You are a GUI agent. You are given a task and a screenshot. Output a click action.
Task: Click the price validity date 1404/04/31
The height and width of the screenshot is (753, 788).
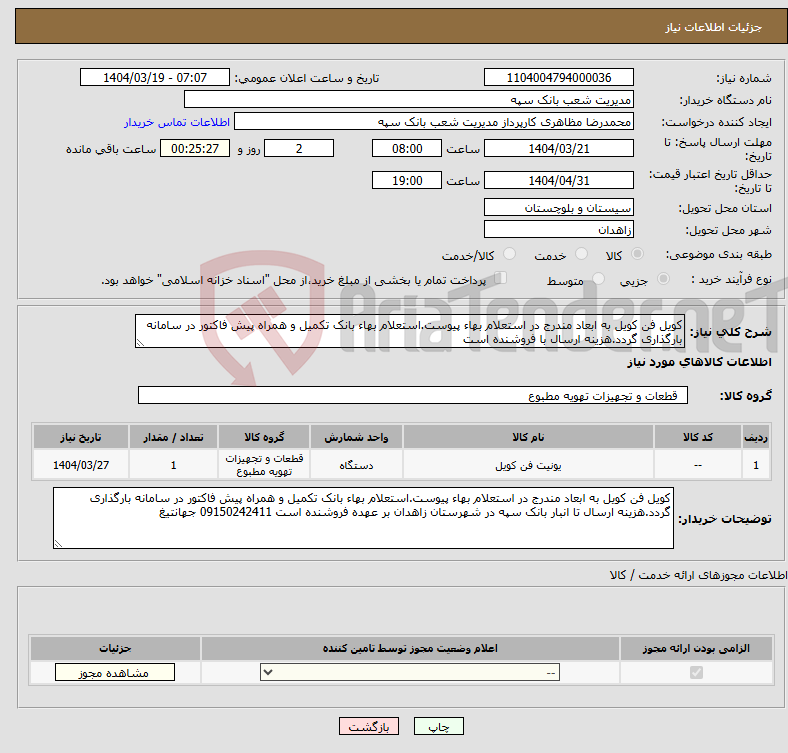click(558, 180)
